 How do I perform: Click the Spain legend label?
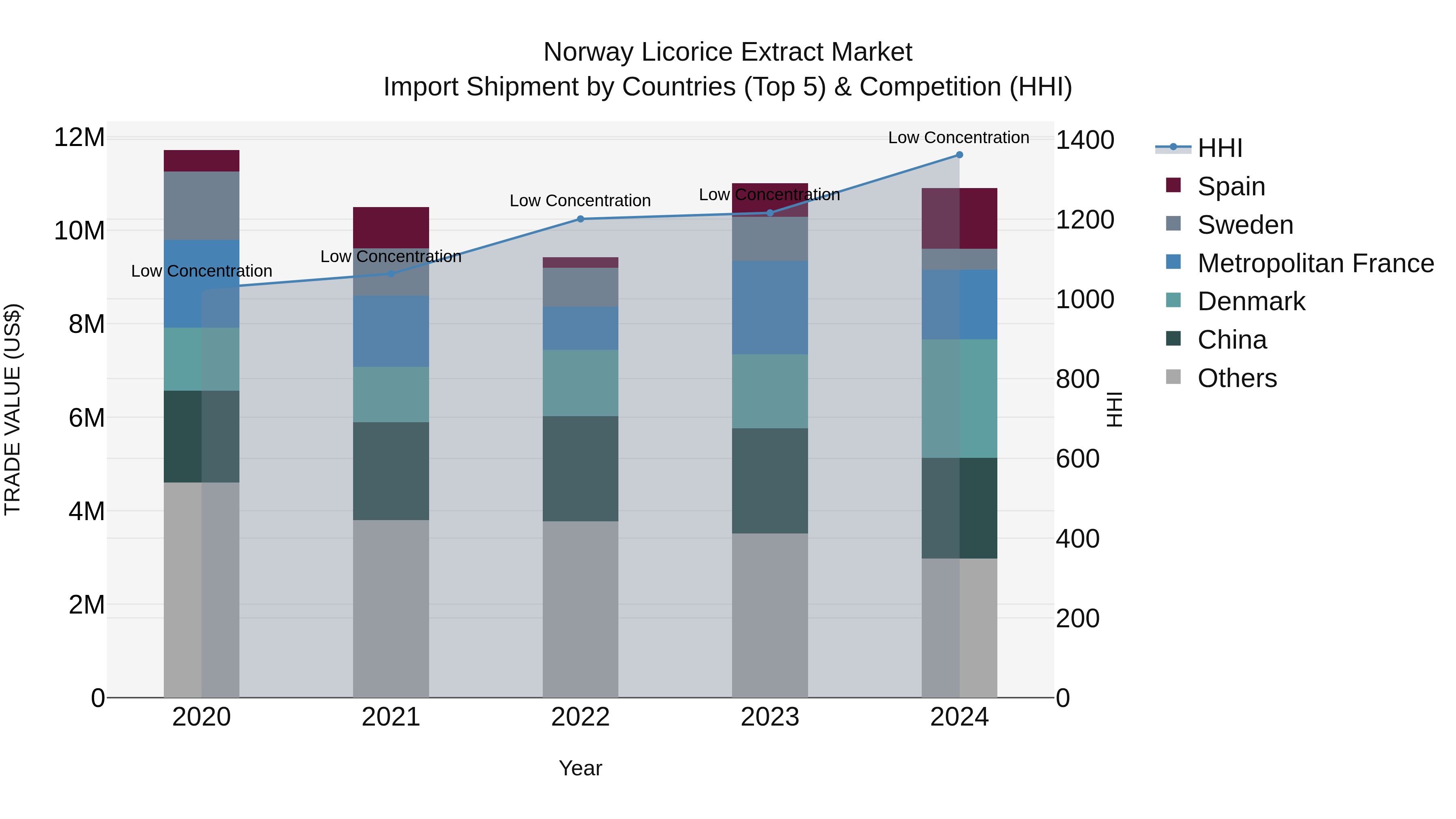click(1231, 186)
